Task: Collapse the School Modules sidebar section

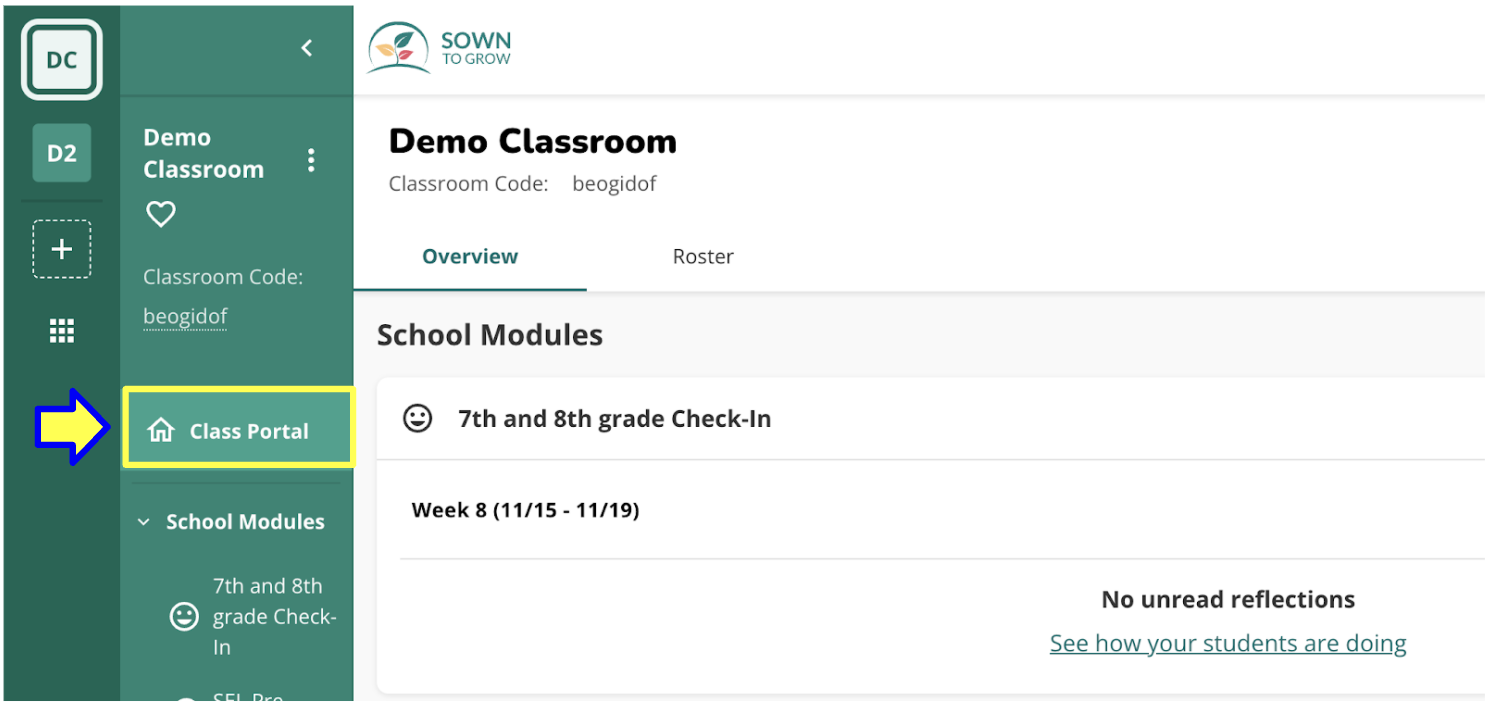Action: point(231,521)
